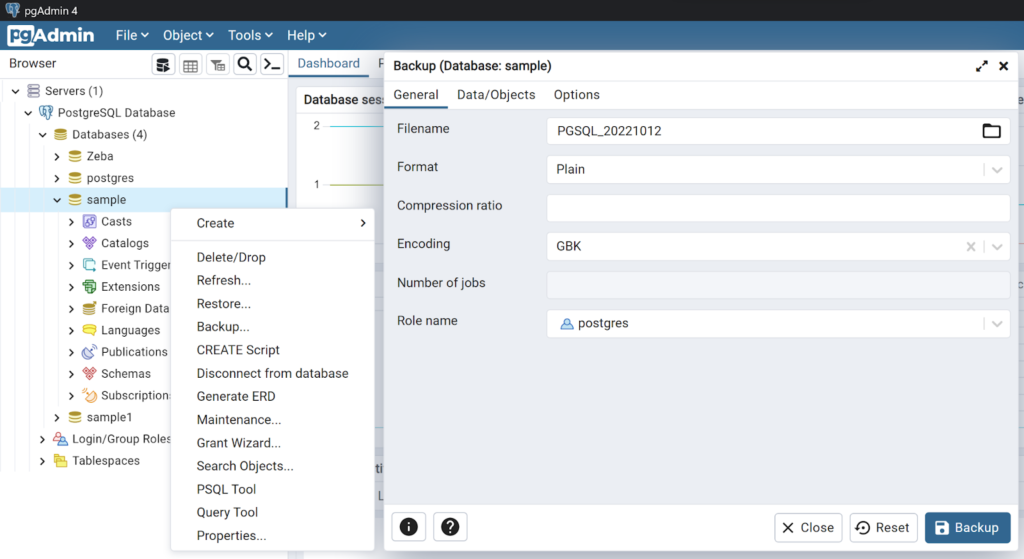1024x559 pixels.
Task: Click the View Data table icon
Action: click(190, 65)
